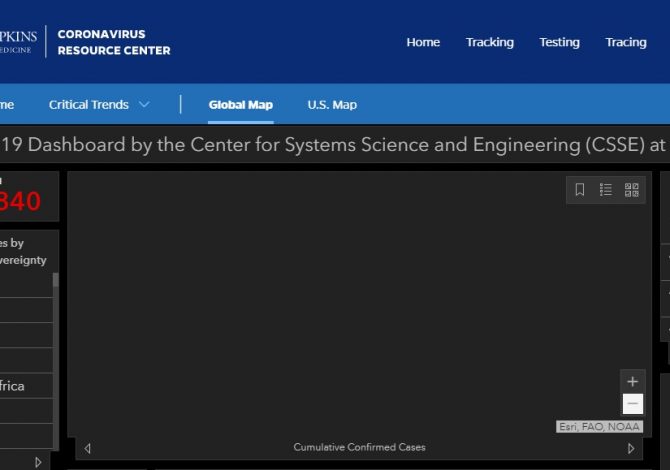Open the Testing navigation link
670x470 pixels.
click(x=559, y=42)
